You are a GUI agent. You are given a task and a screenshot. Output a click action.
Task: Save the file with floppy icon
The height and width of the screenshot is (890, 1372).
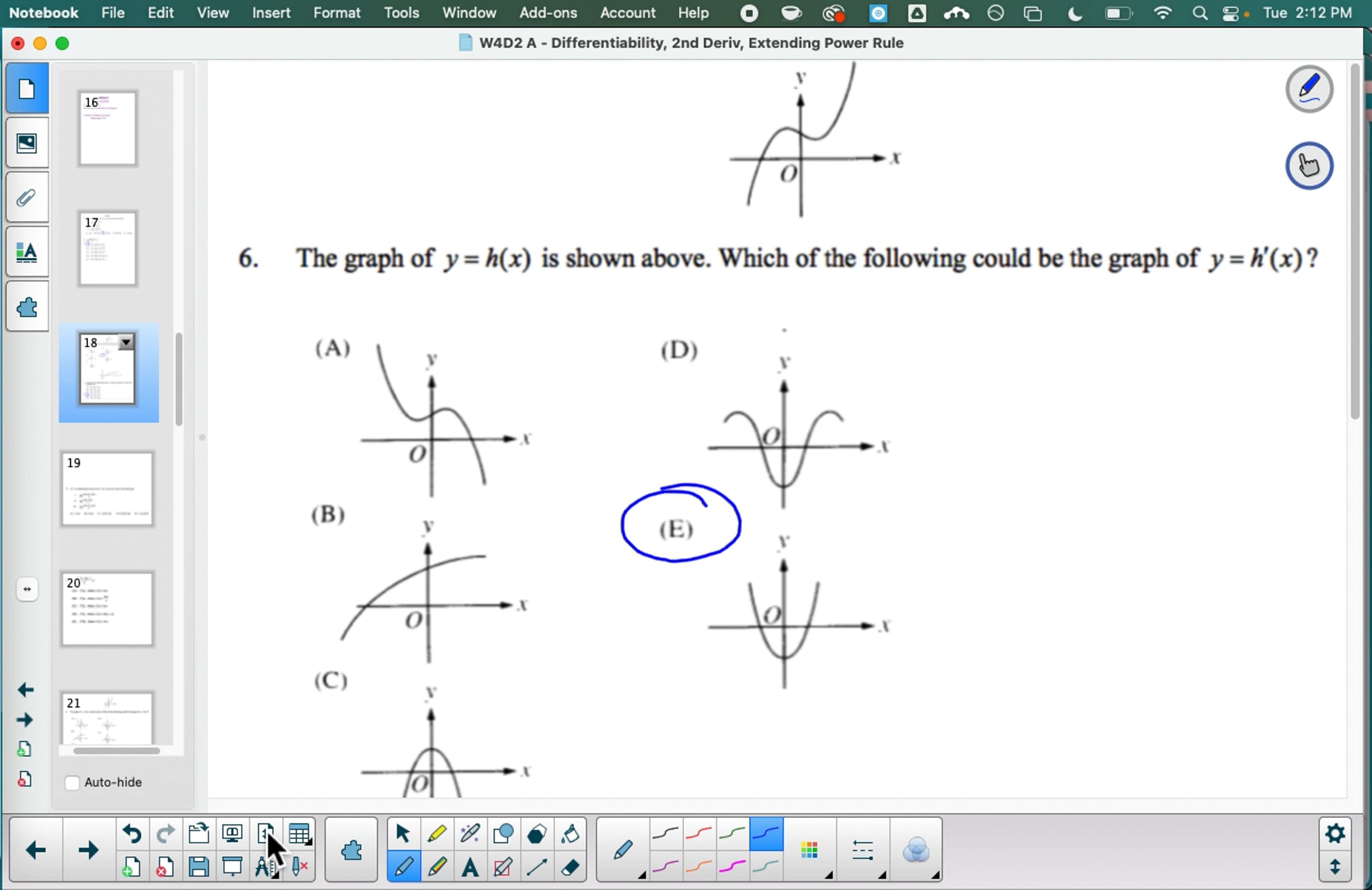(x=198, y=867)
